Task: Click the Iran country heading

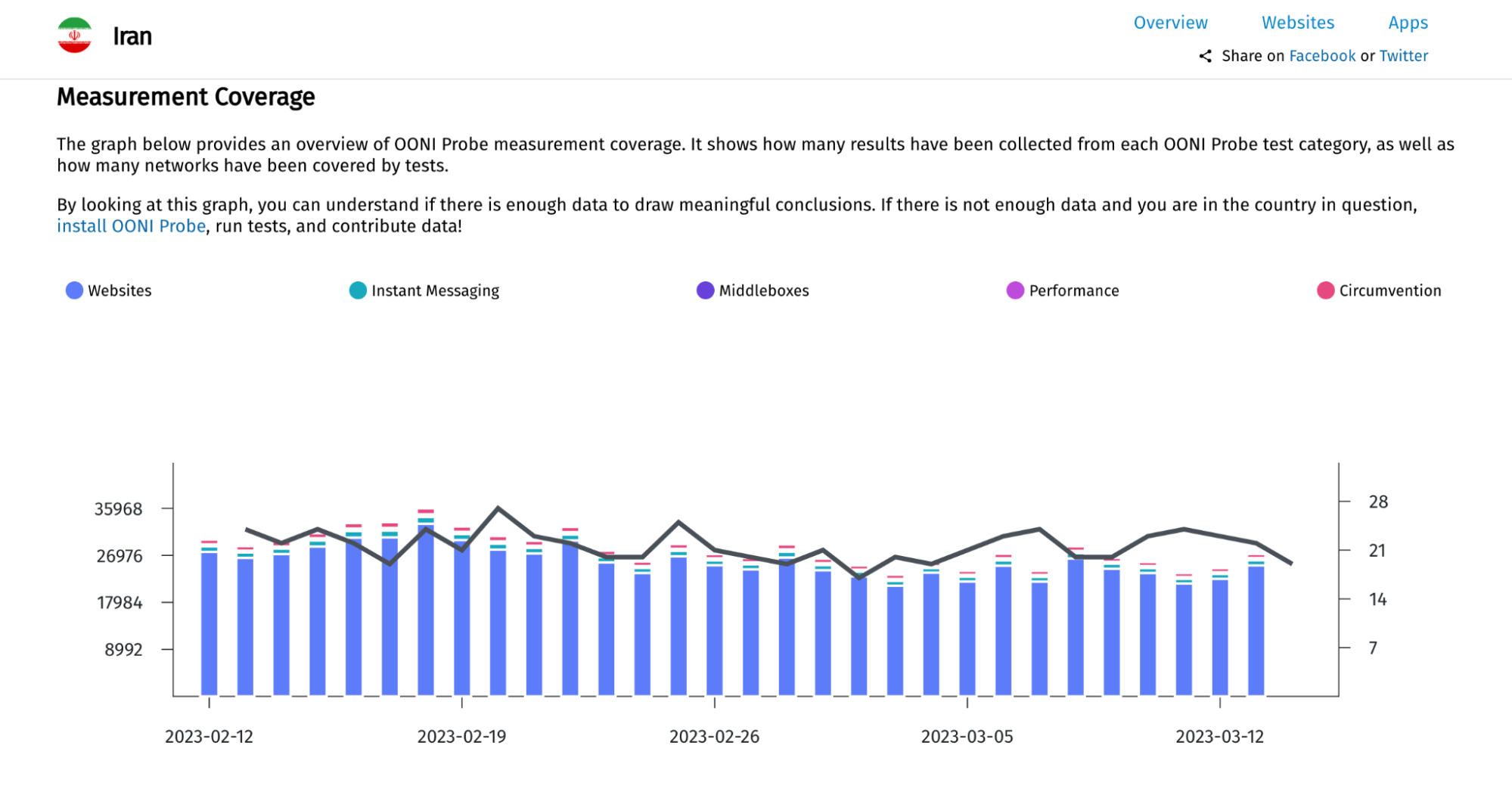Action: [x=132, y=36]
